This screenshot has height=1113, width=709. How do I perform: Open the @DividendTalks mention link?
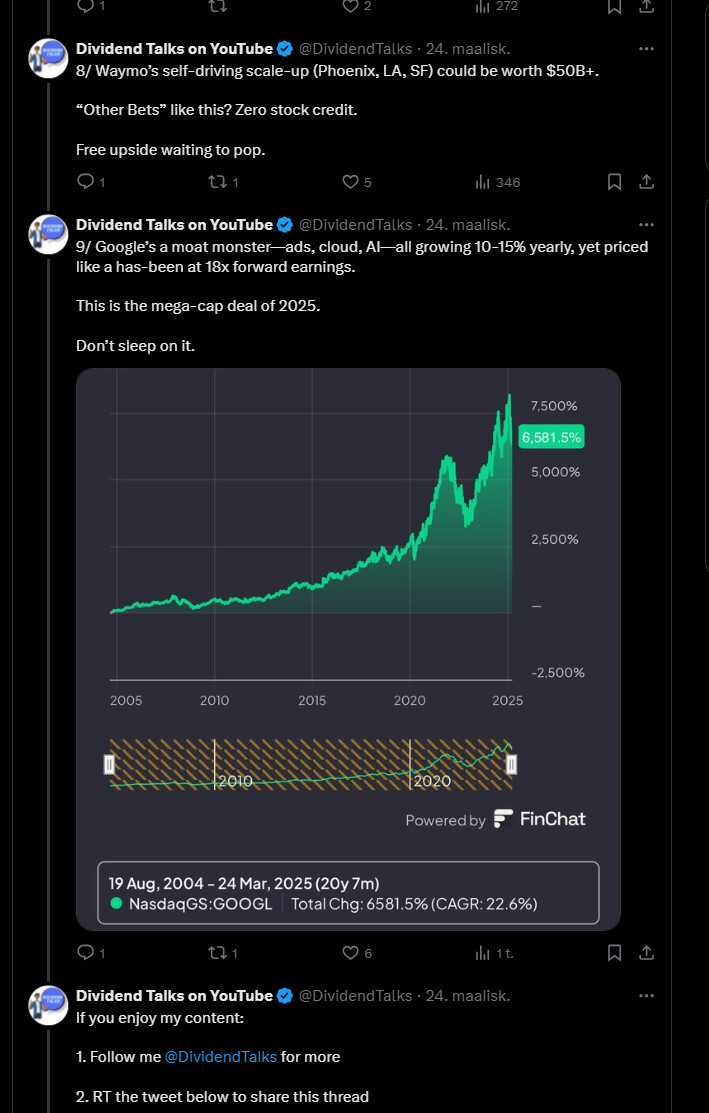221,1057
